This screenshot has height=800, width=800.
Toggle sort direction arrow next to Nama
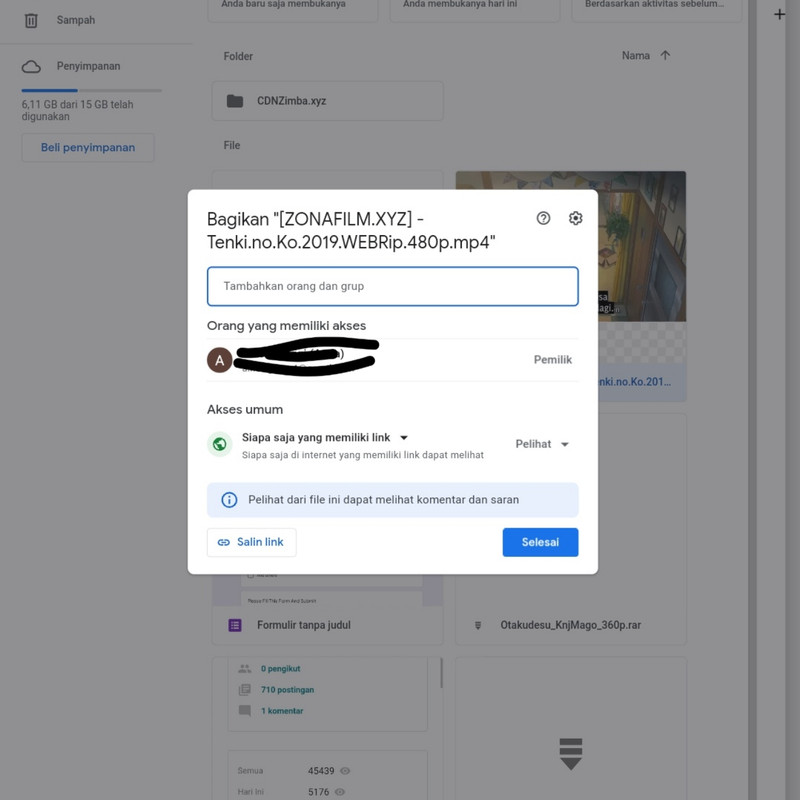click(x=665, y=55)
